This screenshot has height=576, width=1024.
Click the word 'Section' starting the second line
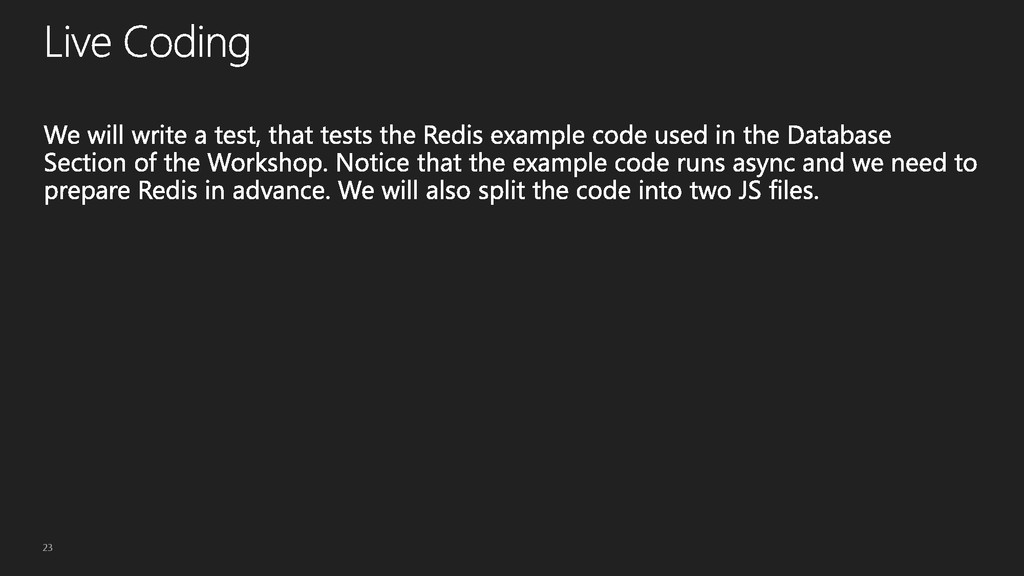[x=85, y=163]
